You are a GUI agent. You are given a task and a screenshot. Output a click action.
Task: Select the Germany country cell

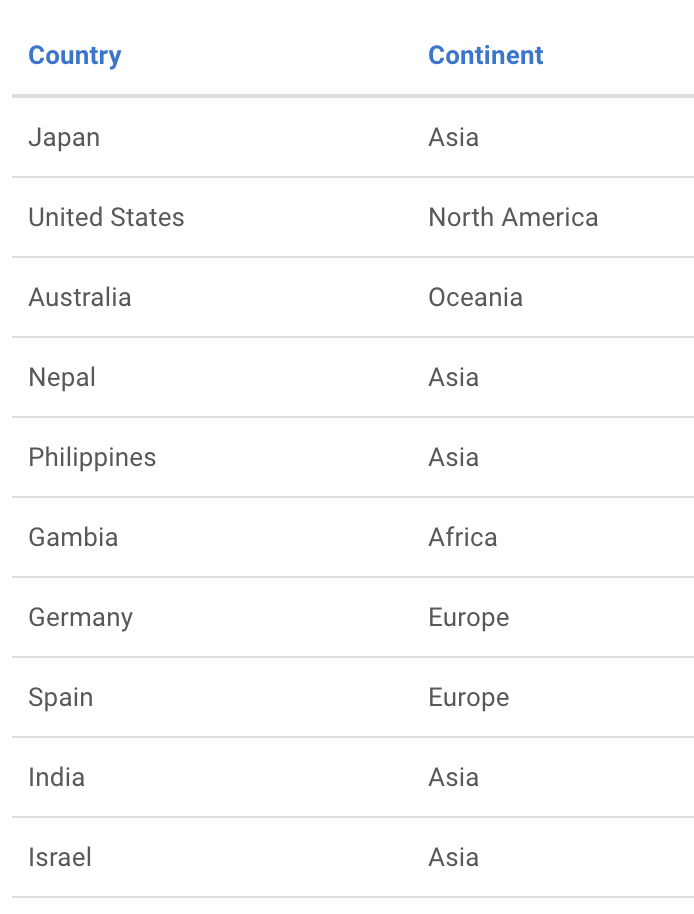click(80, 617)
